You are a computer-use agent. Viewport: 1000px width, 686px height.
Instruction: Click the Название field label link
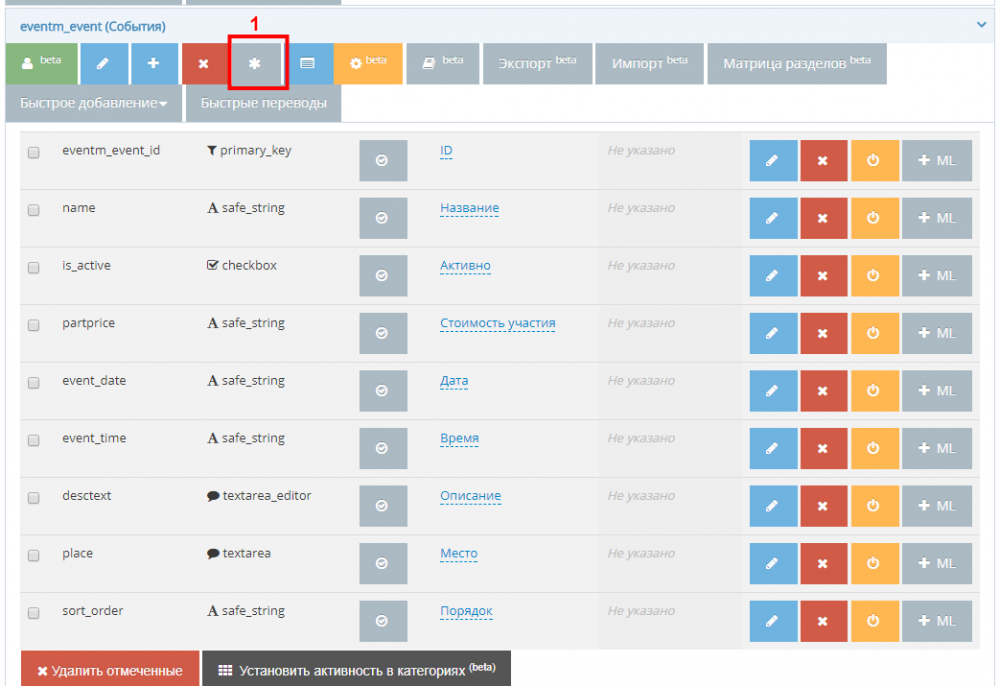(469, 208)
